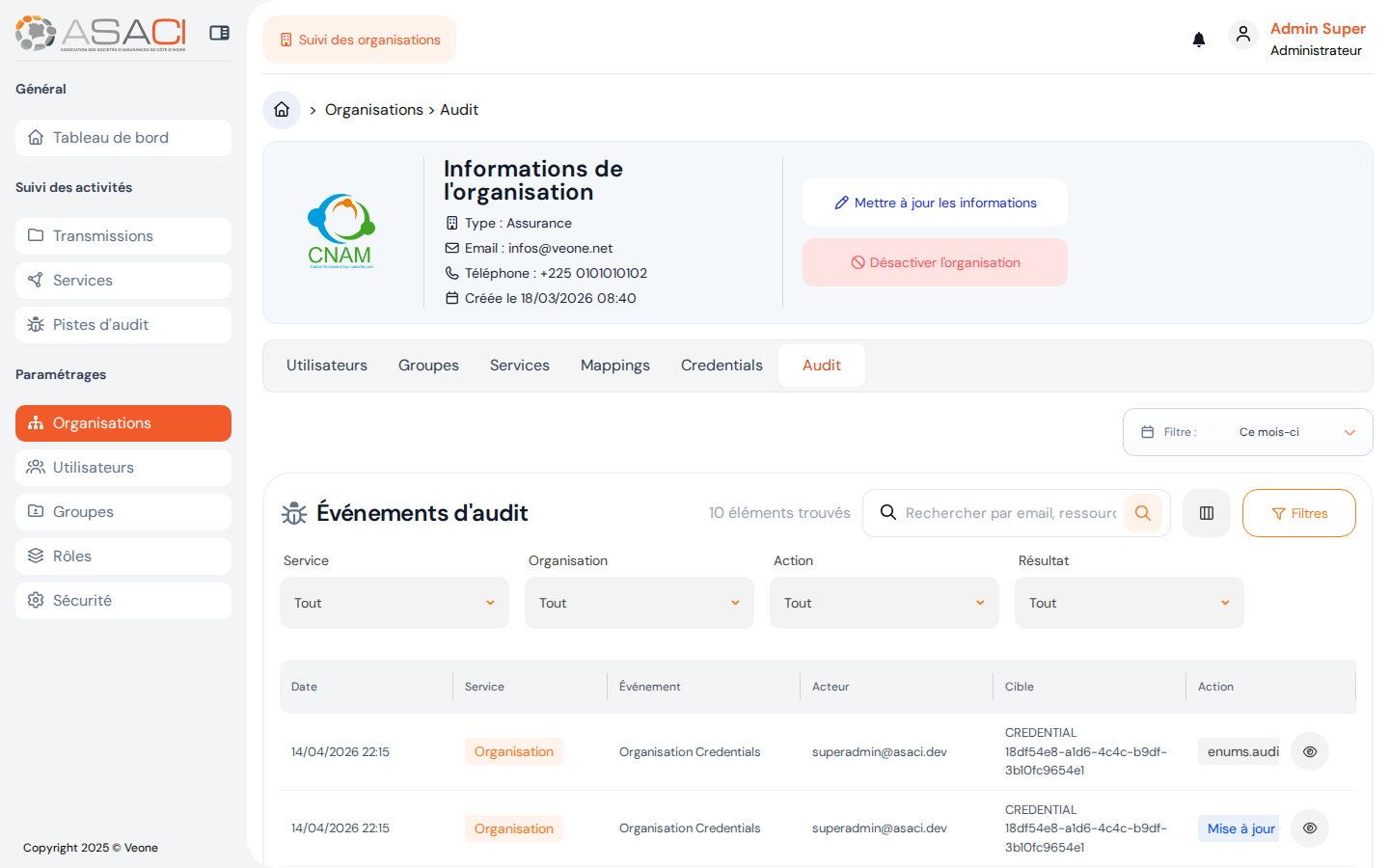Screen dimensions: 1389x868
Task: Click the Mise à jour link in the audit table
Action: point(1239,827)
